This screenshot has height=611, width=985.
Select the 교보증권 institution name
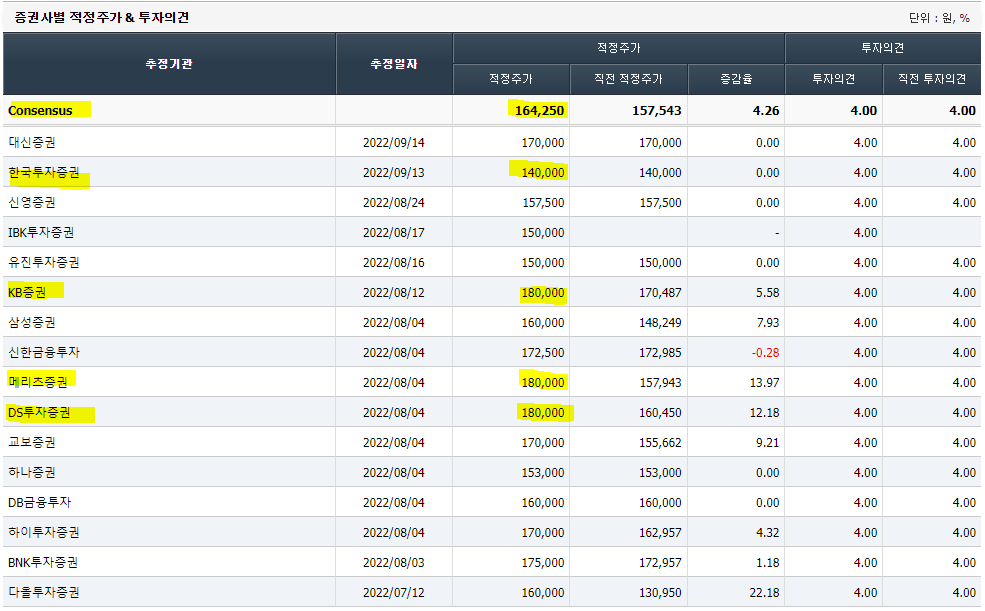coord(31,442)
